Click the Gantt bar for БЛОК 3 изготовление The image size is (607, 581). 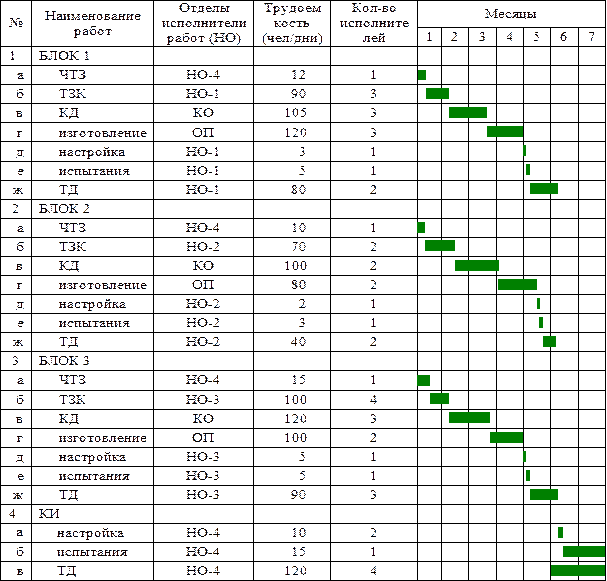coord(507,438)
